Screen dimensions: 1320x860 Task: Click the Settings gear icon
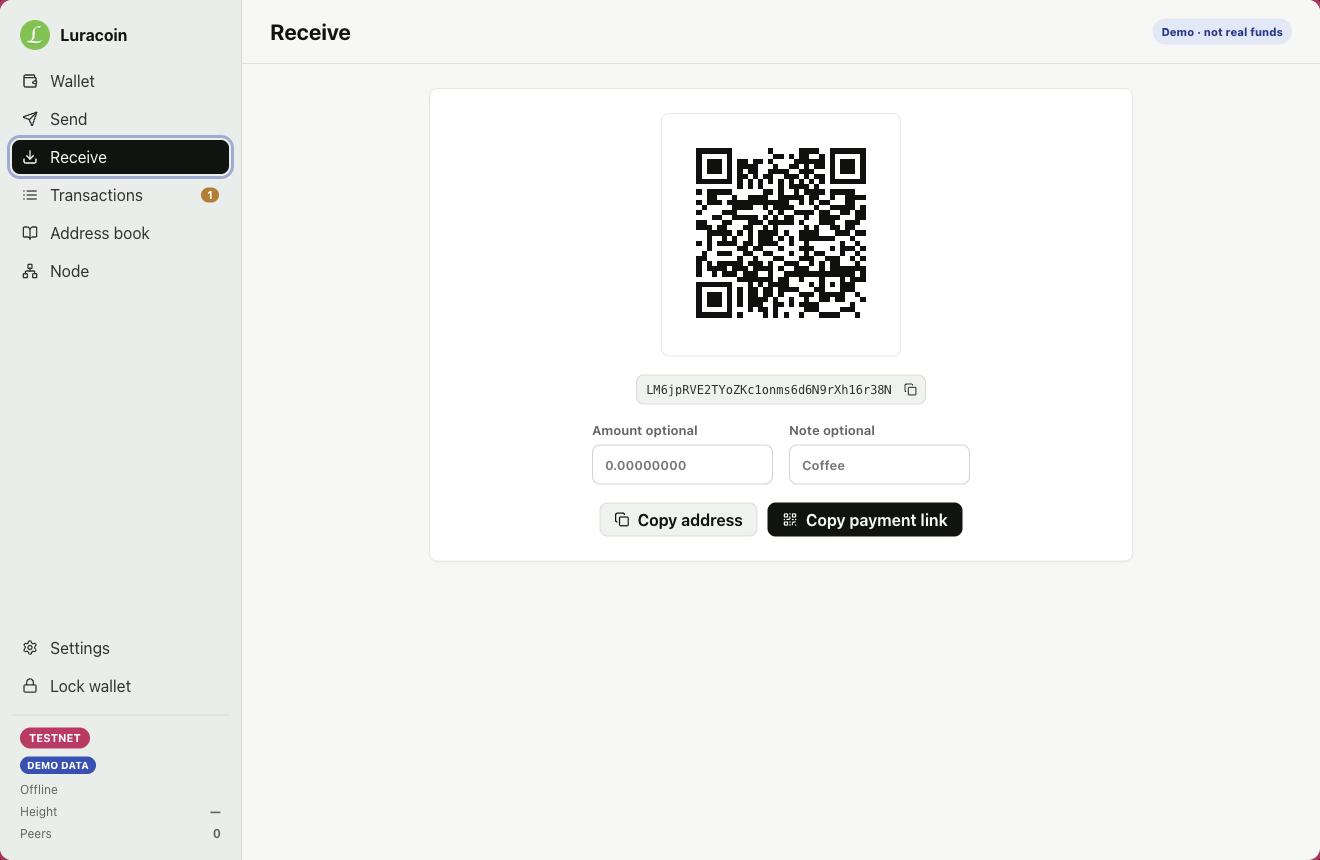click(30, 648)
